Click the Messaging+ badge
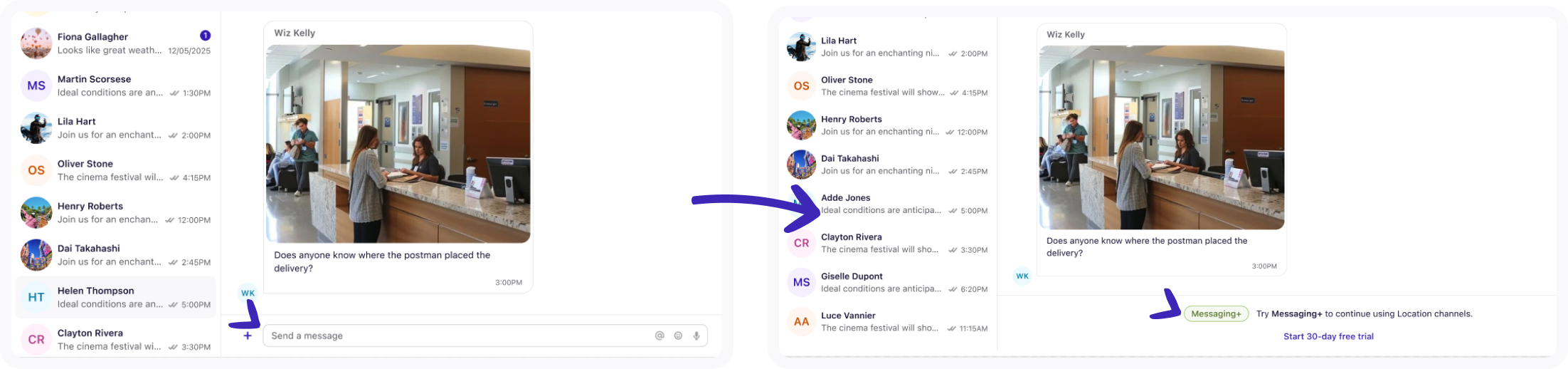This screenshot has width=1568, height=369. 1216,313
